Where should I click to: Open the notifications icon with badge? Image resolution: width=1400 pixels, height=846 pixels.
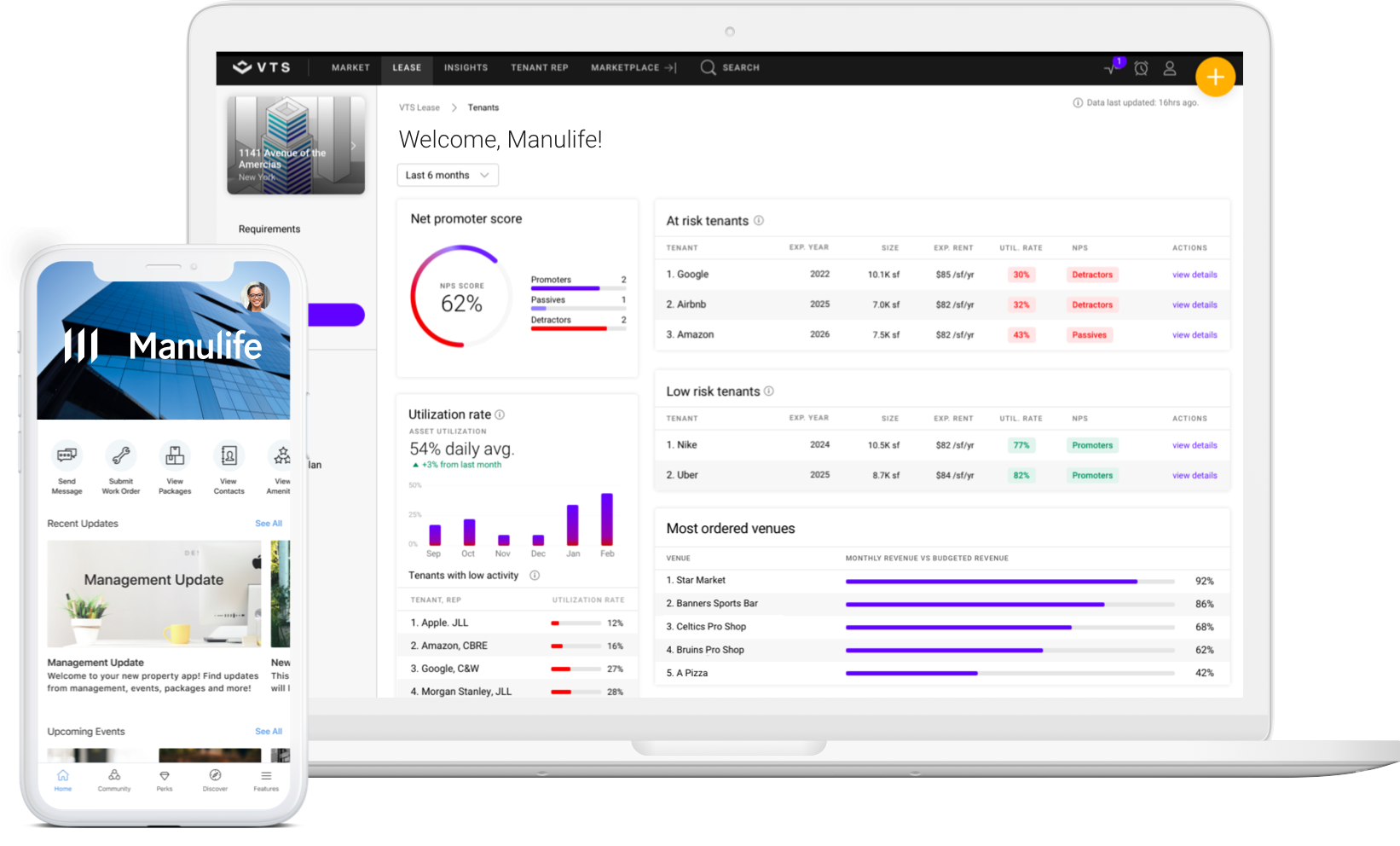(1114, 67)
